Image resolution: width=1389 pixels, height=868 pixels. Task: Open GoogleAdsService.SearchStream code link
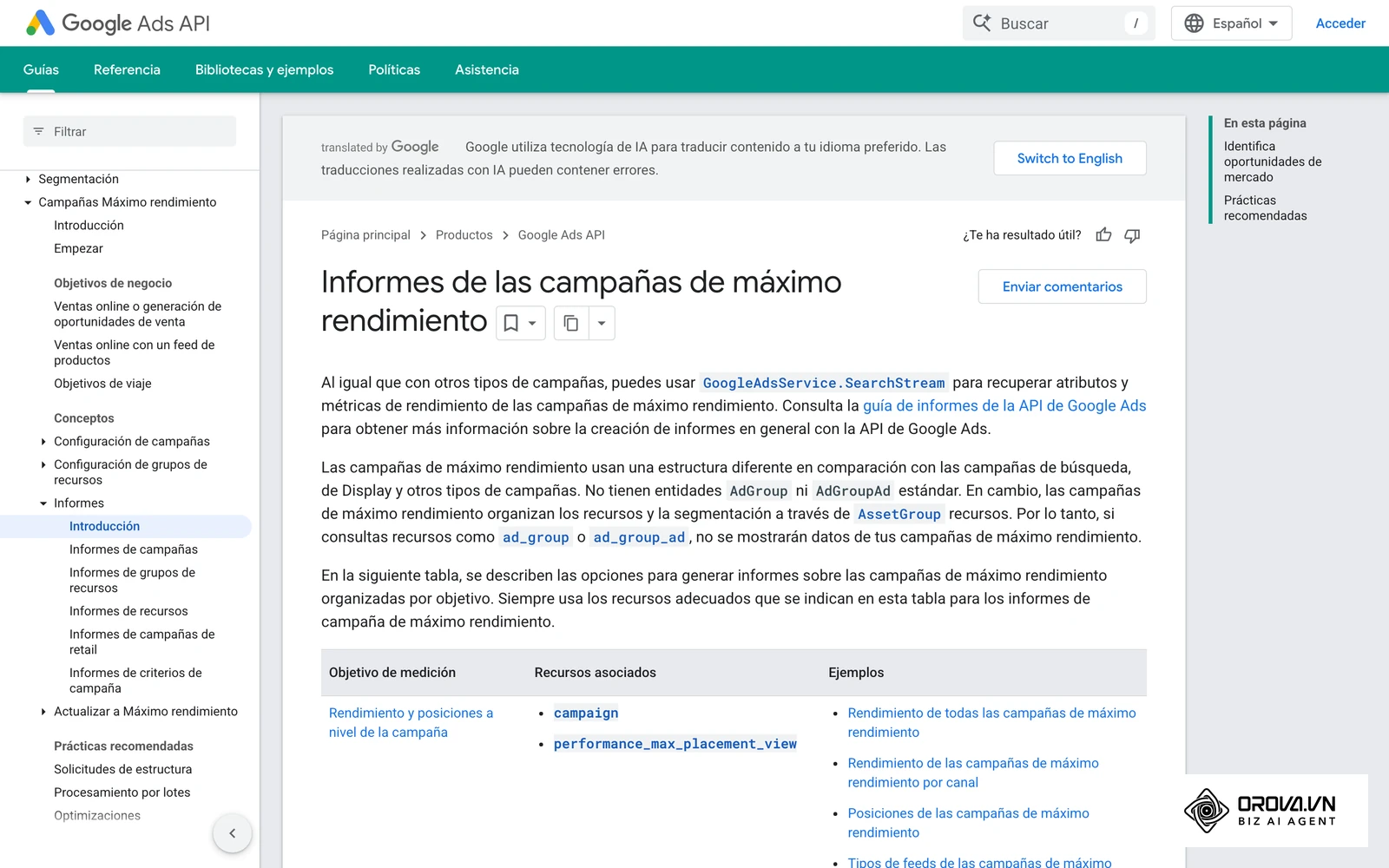pyautogui.click(x=824, y=383)
